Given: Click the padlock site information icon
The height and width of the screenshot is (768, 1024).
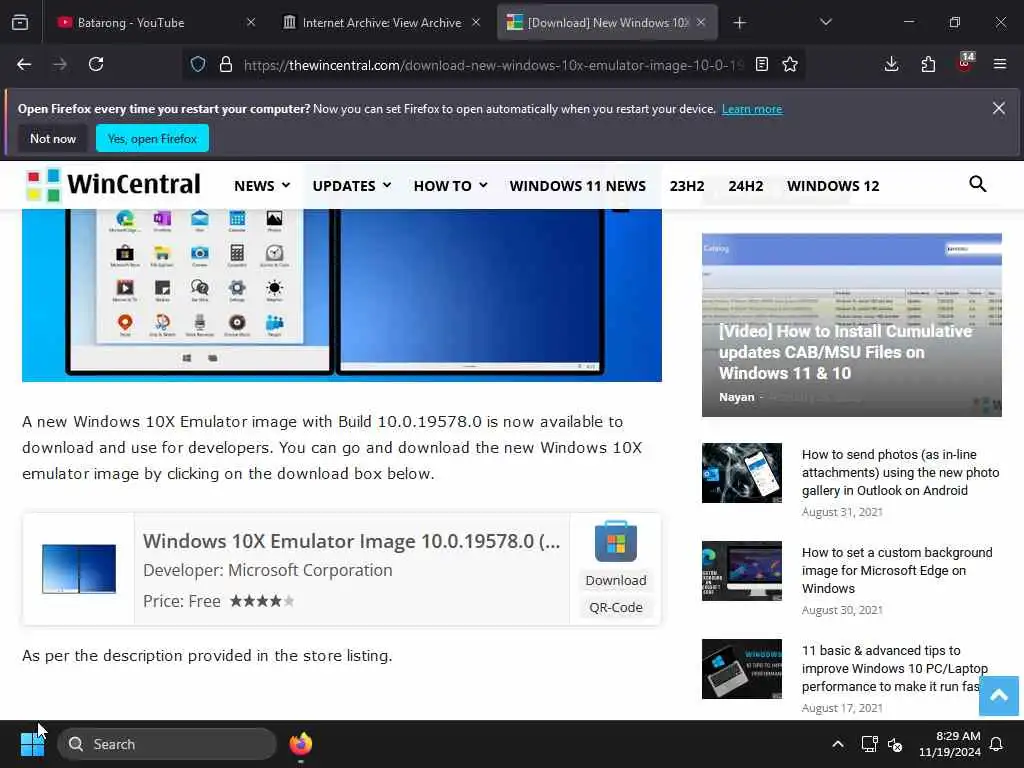Looking at the screenshot, I should pos(226,64).
